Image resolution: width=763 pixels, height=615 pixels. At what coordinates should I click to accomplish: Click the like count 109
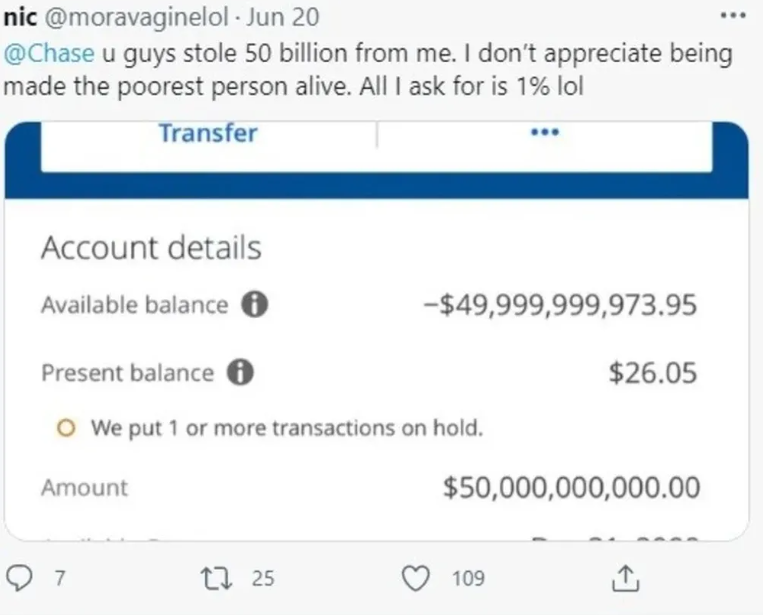click(x=467, y=578)
